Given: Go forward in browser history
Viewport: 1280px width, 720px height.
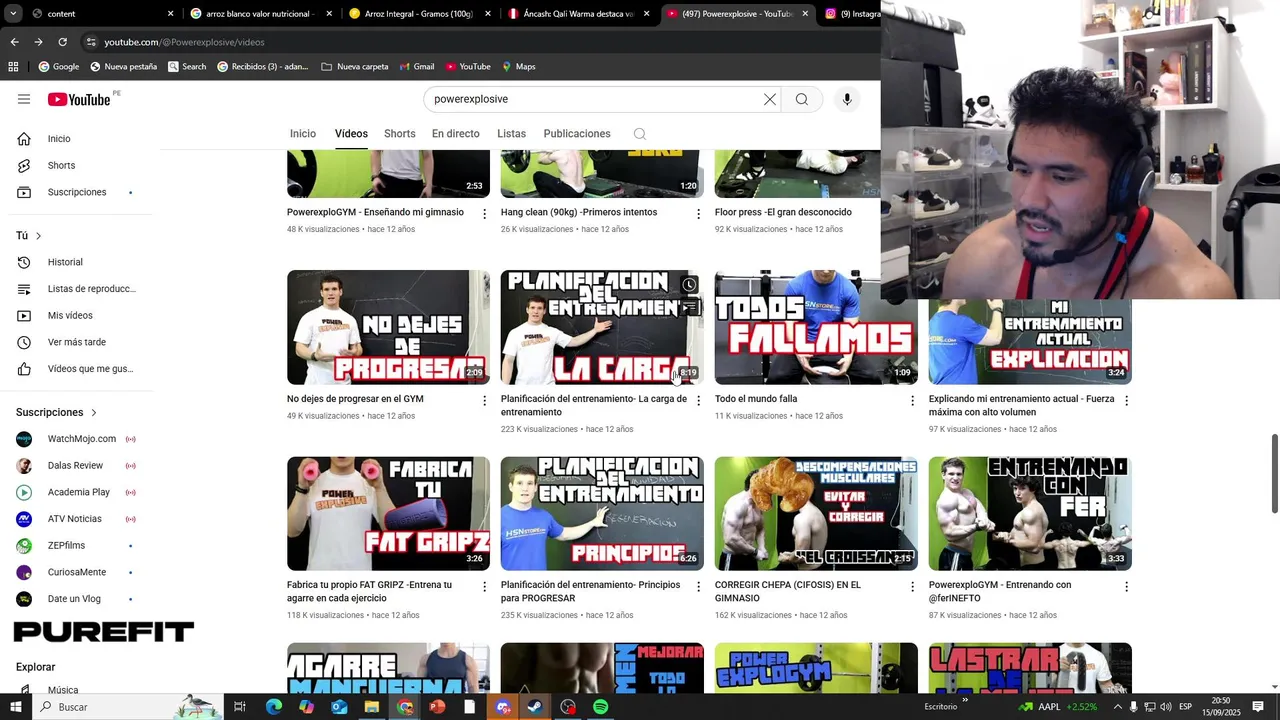Looking at the screenshot, I should 38,42.
